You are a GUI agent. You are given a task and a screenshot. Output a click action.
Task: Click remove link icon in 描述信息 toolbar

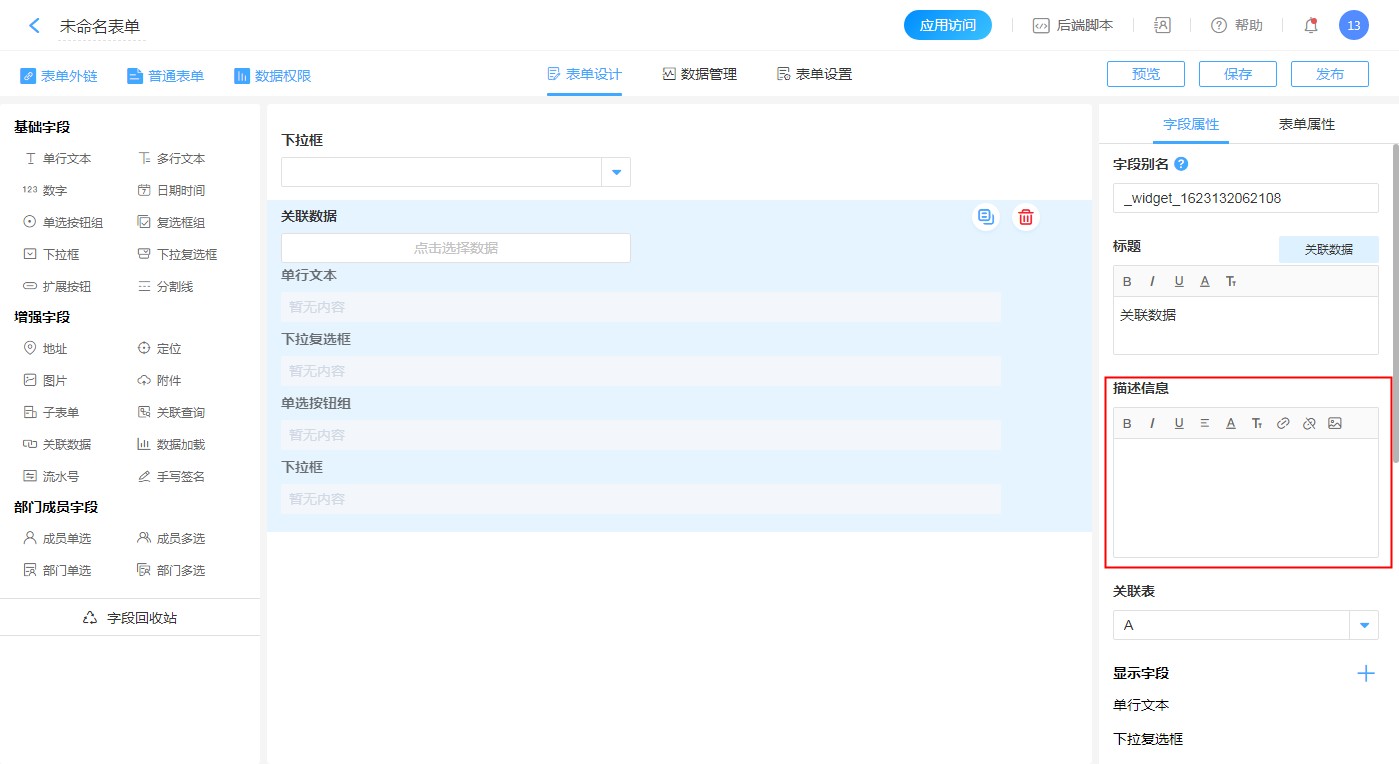click(1309, 424)
